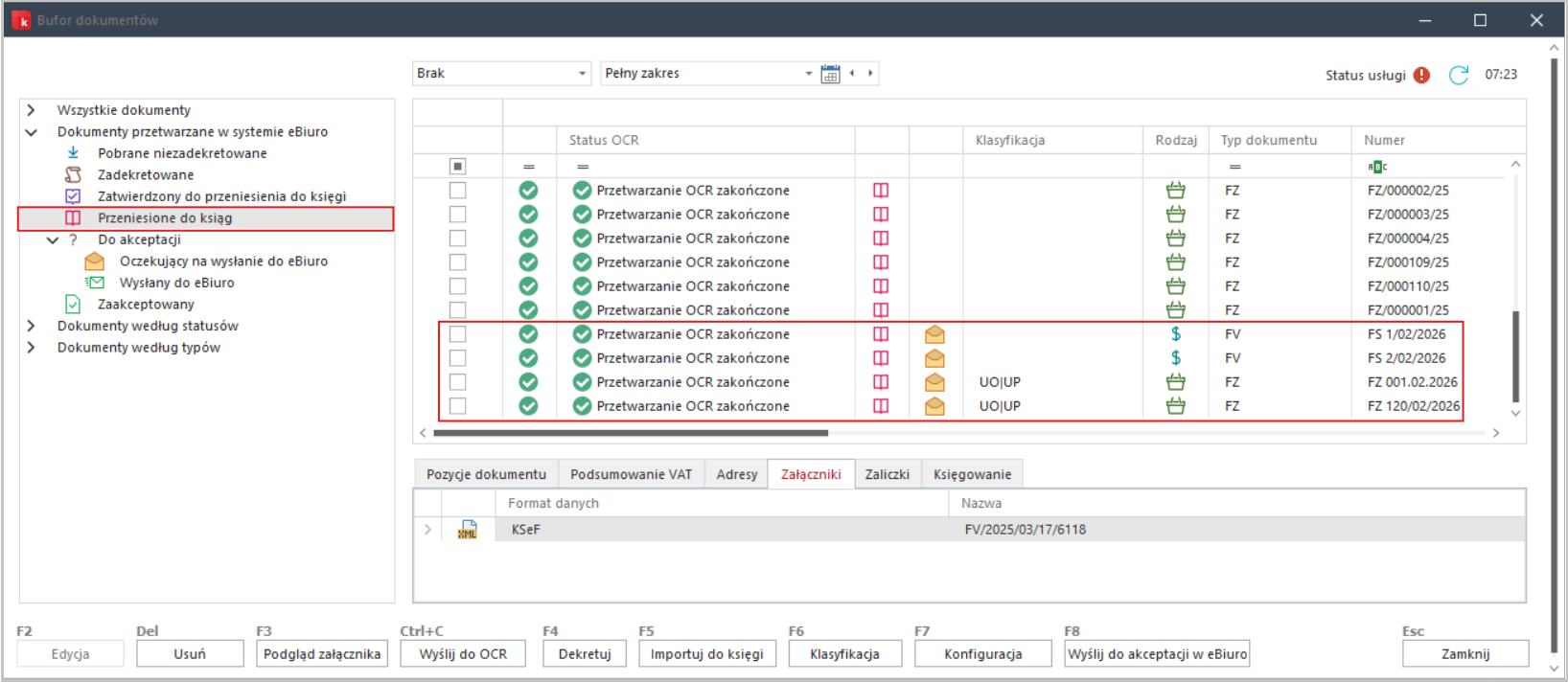Expand the Wszystkie dokumenty tree node

(31, 110)
